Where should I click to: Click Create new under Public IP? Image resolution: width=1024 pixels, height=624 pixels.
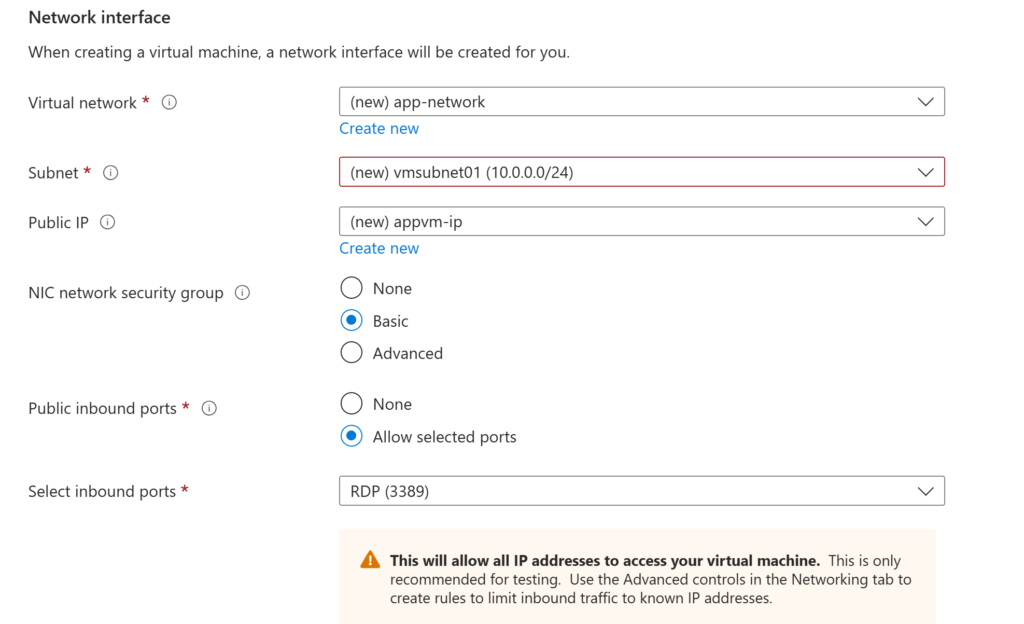pyautogui.click(x=379, y=248)
